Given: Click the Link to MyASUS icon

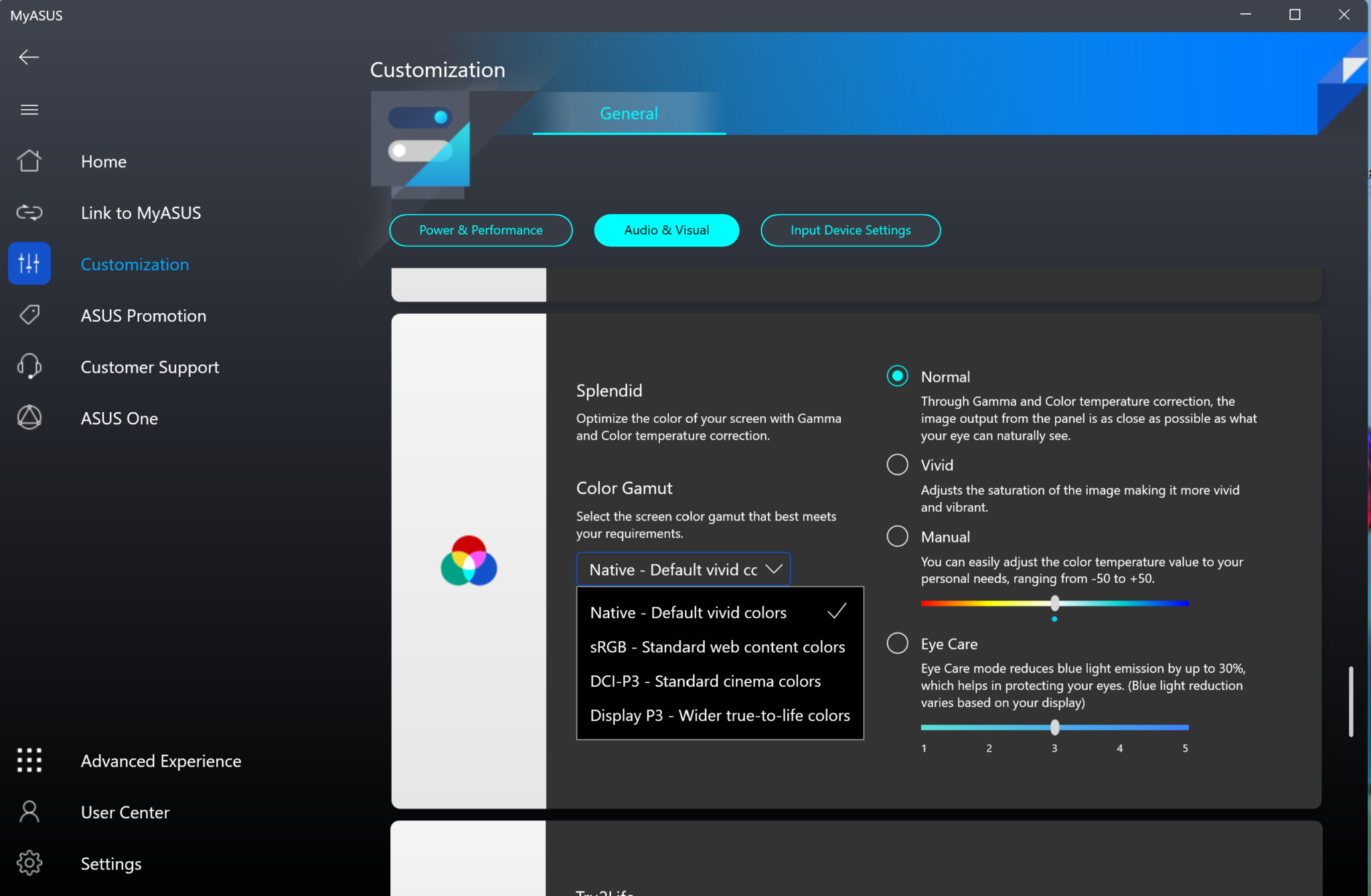Looking at the screenshot, I should pyautogui.click(x=29, y=213).
